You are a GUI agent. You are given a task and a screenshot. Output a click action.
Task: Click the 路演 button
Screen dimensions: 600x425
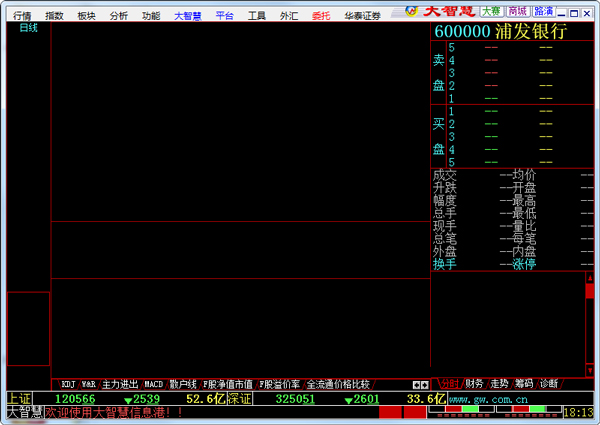pos(543,11)
